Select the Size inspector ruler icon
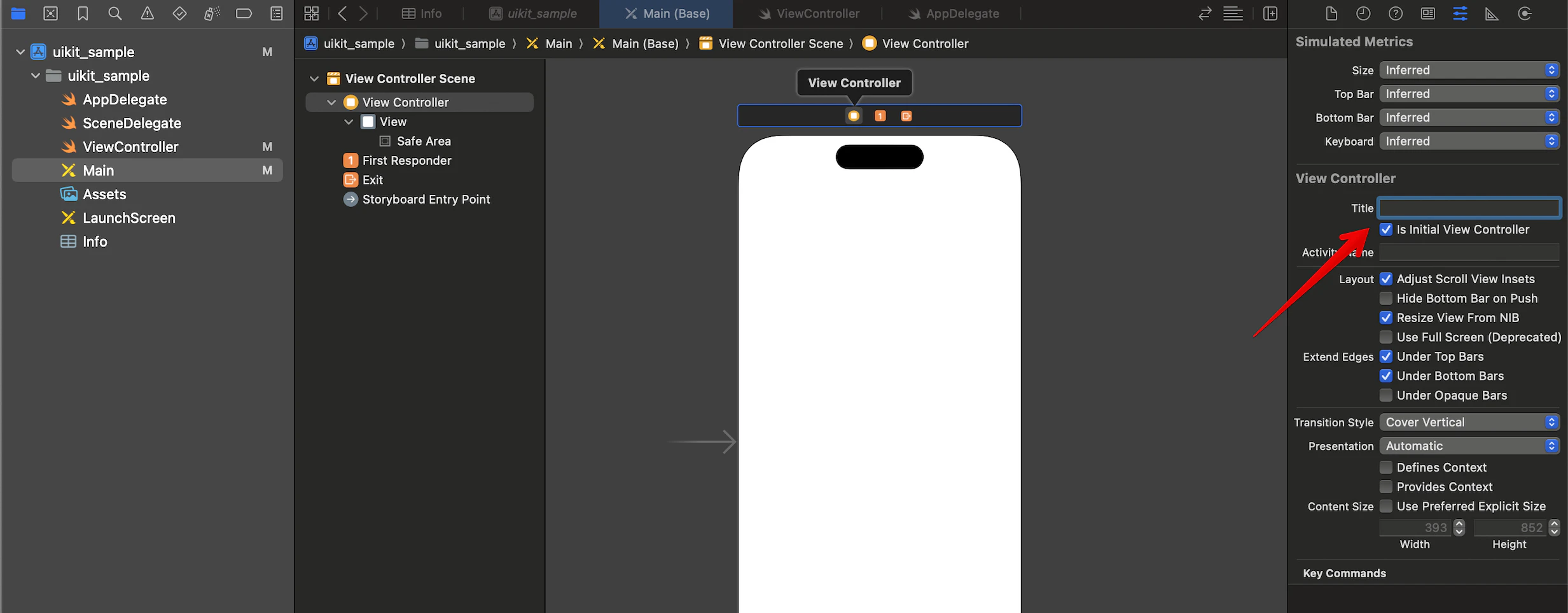 [x=1492, y=13]
